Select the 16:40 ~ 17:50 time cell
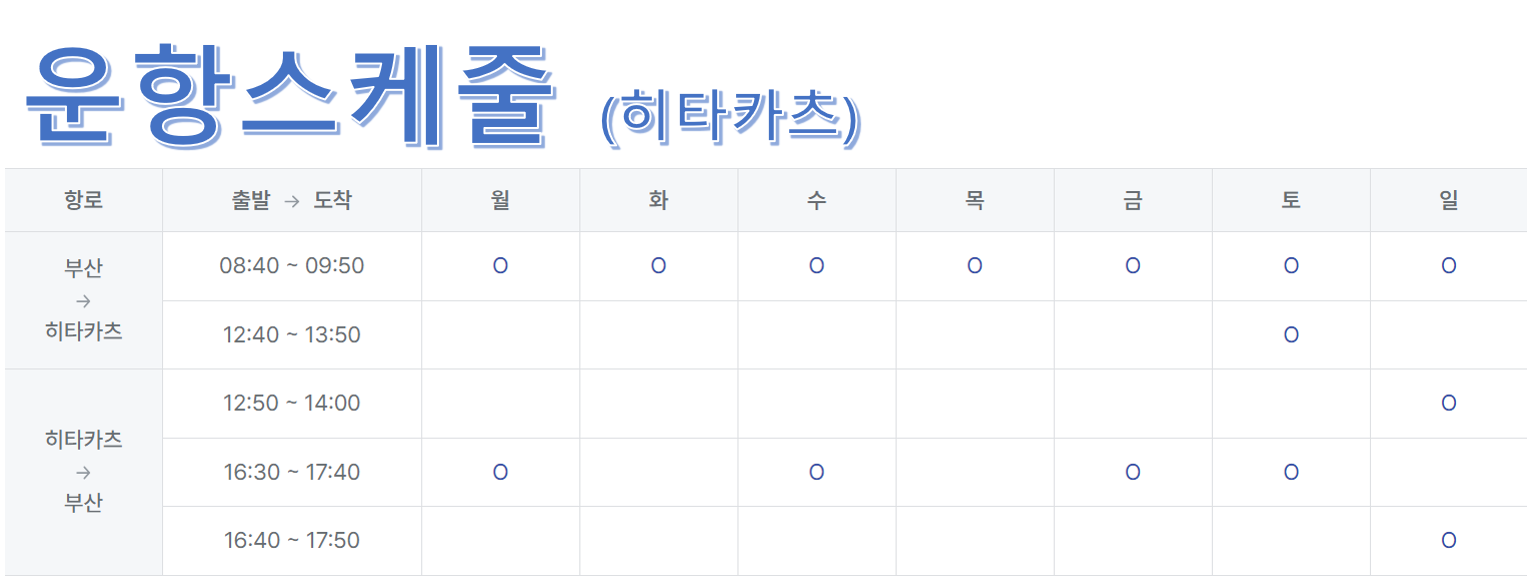This screenshot has width=1528, height=582. pyautogui.click(x=292, y=541)
